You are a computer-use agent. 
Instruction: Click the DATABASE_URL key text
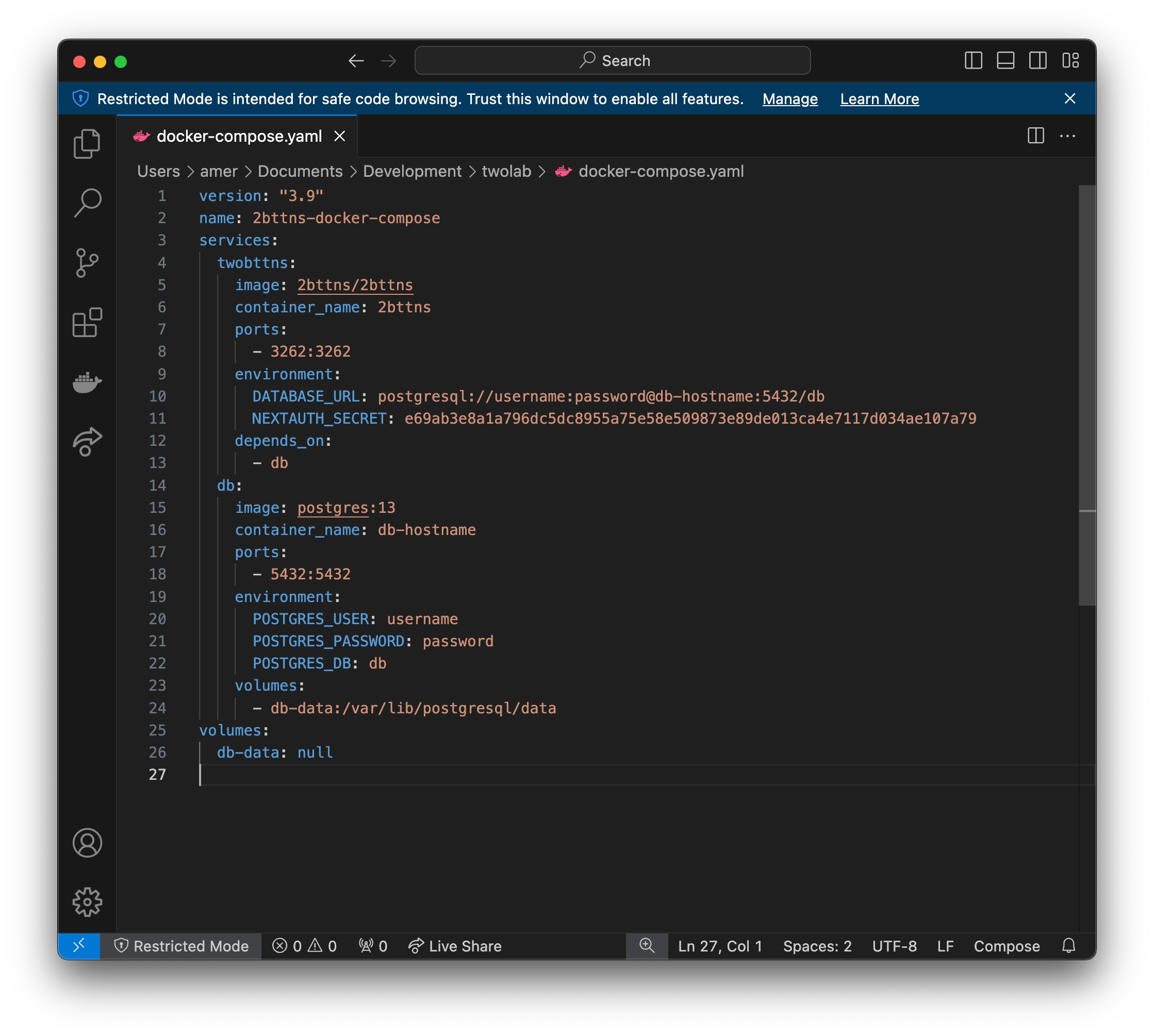306,396
